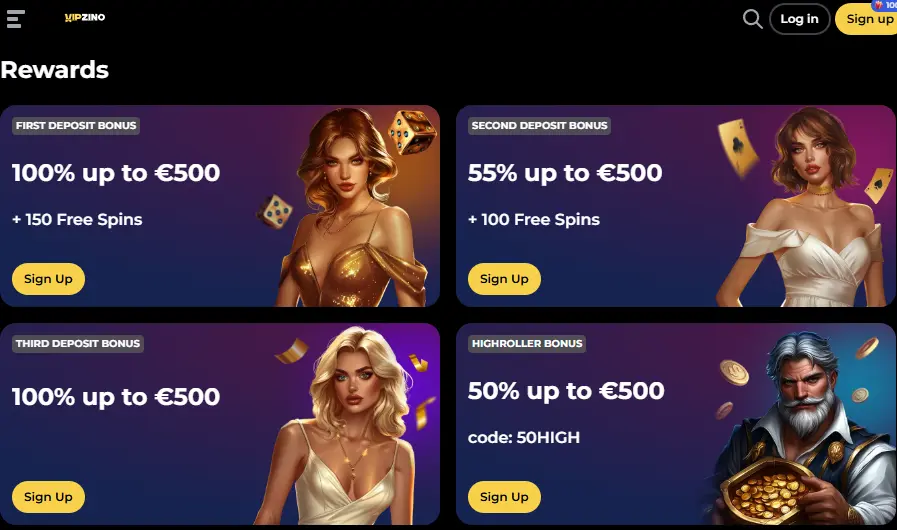The width and height of the screenshot is (897, 530).
Task: Click the search magnifier icon
Action: tap(752, 19)
